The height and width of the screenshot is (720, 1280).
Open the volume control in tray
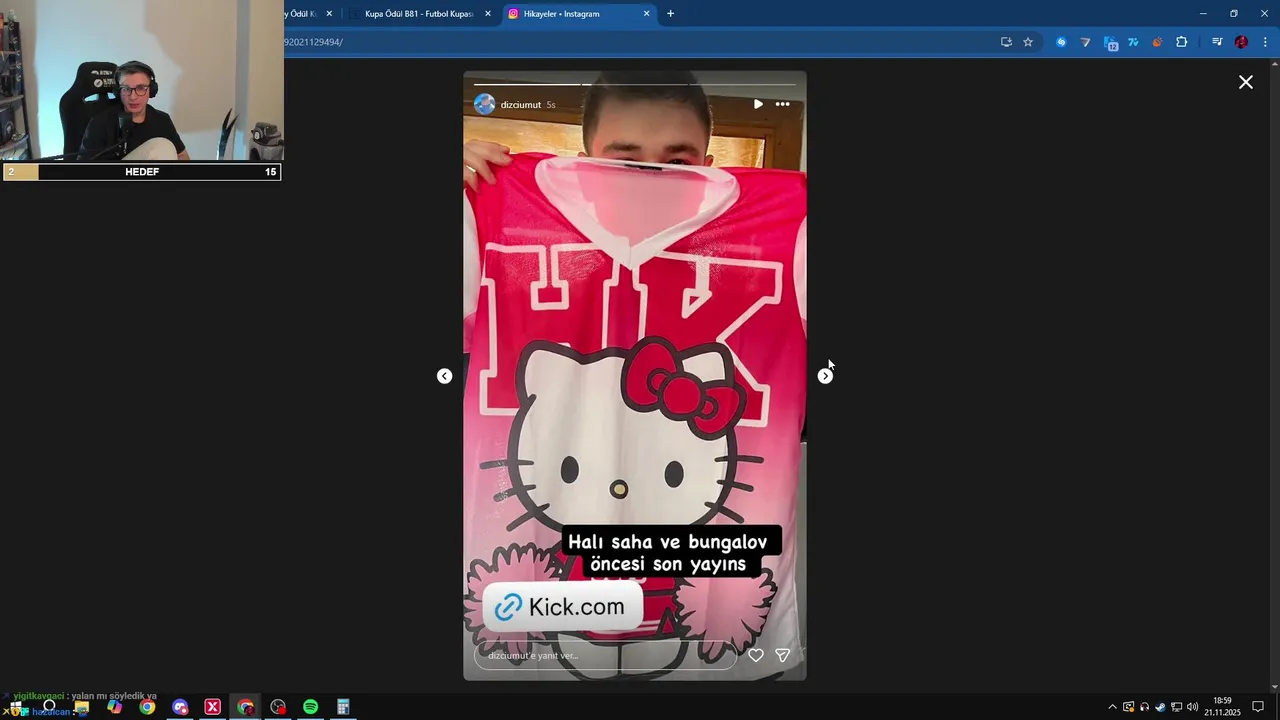coord(1192,707)
